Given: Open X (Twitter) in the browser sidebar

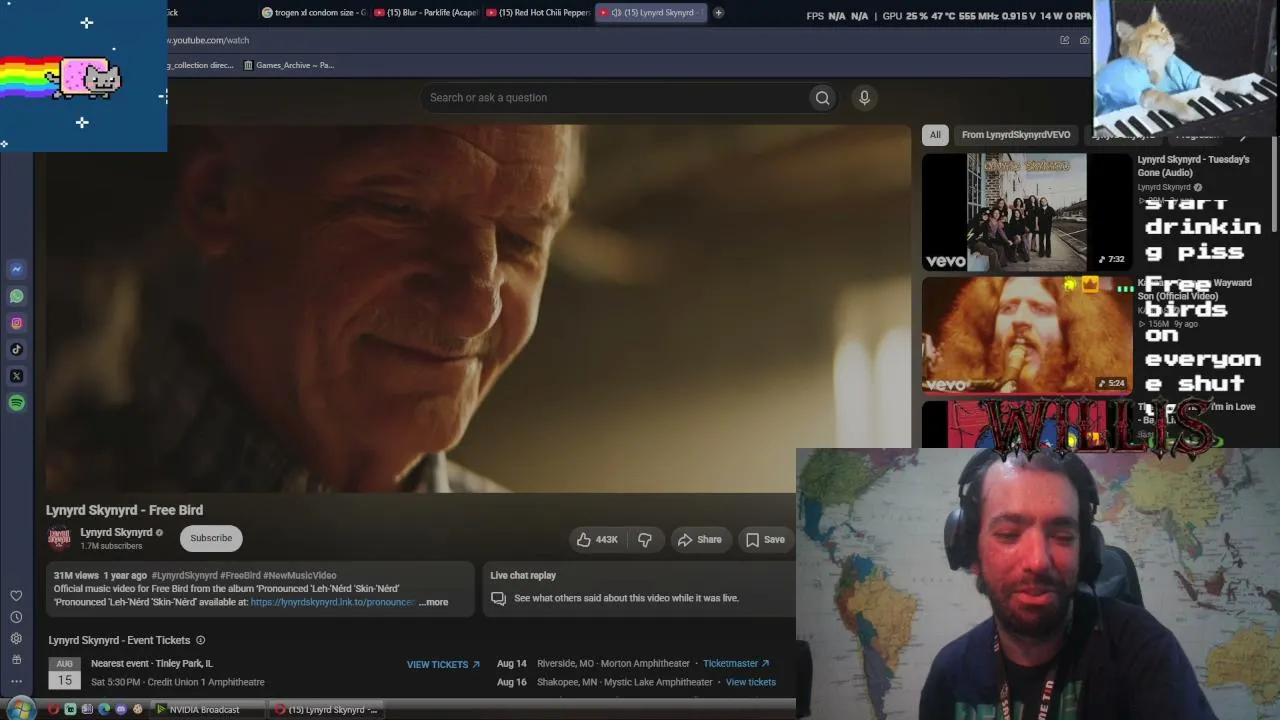Looking at the screenshot, I should [x=16, y=376].
